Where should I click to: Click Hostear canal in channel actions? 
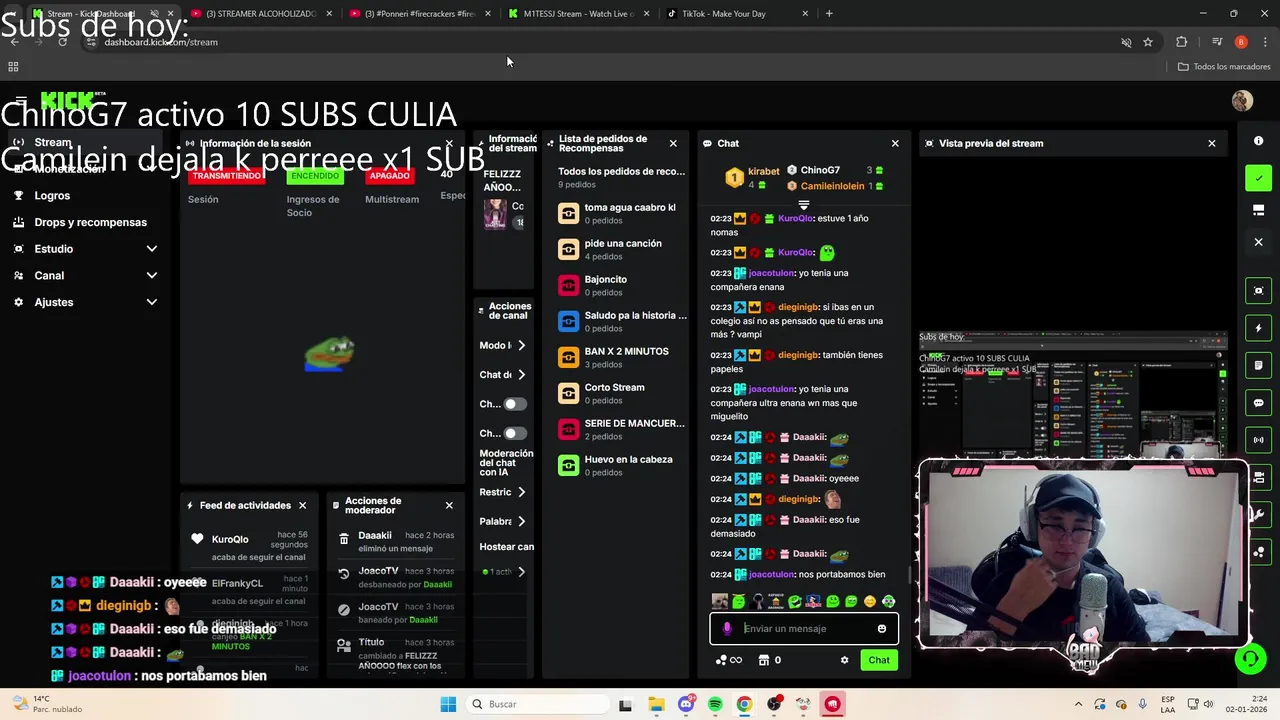tap(507, 547)
